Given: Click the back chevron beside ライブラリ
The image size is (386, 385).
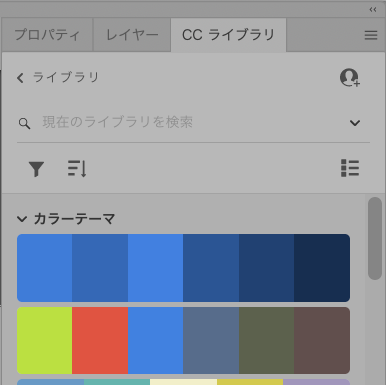Looking at the screenshot, I should tap(20, 78).
